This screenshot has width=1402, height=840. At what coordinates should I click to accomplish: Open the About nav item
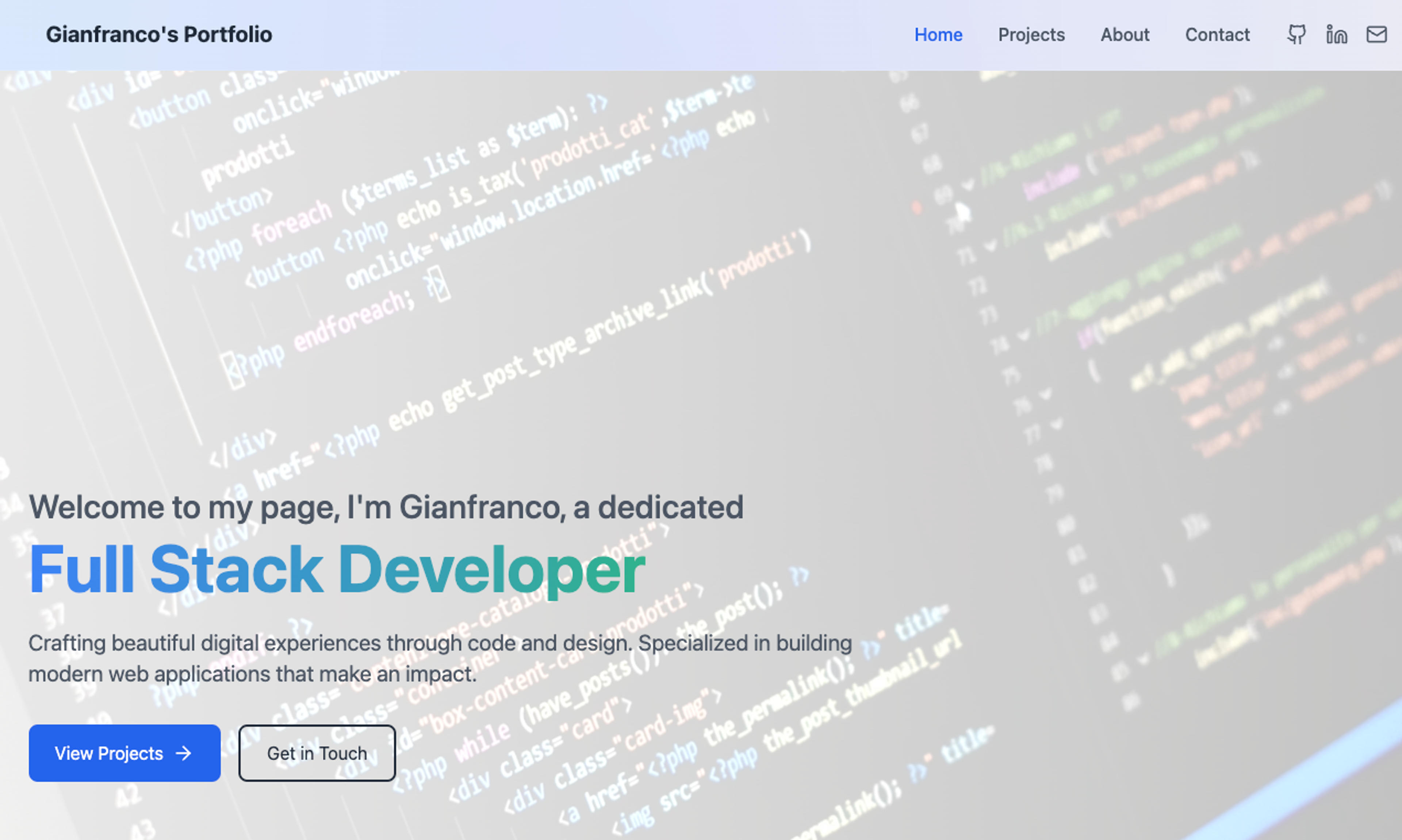(x=1125, y=35)
